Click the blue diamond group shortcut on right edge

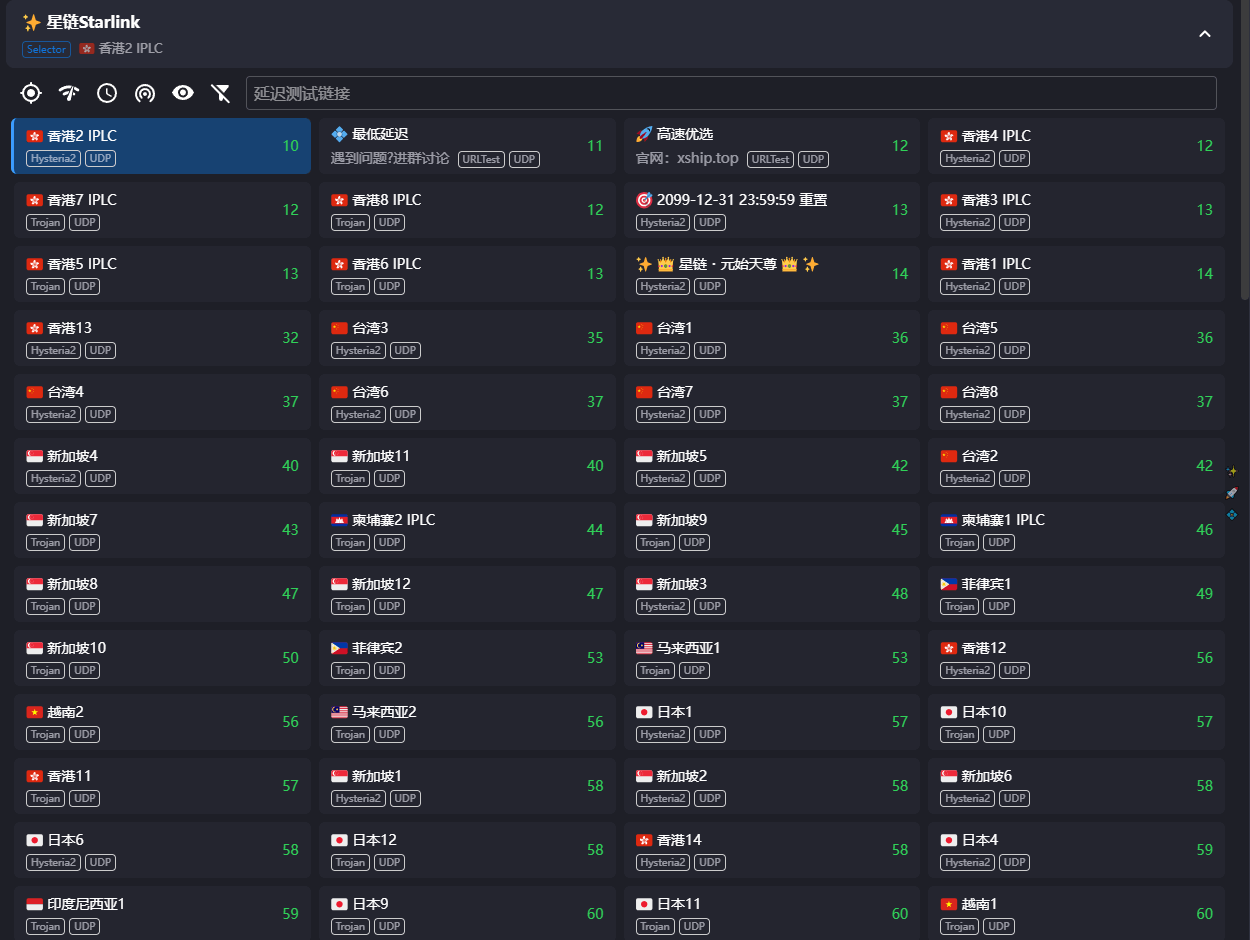[1232, 515]
